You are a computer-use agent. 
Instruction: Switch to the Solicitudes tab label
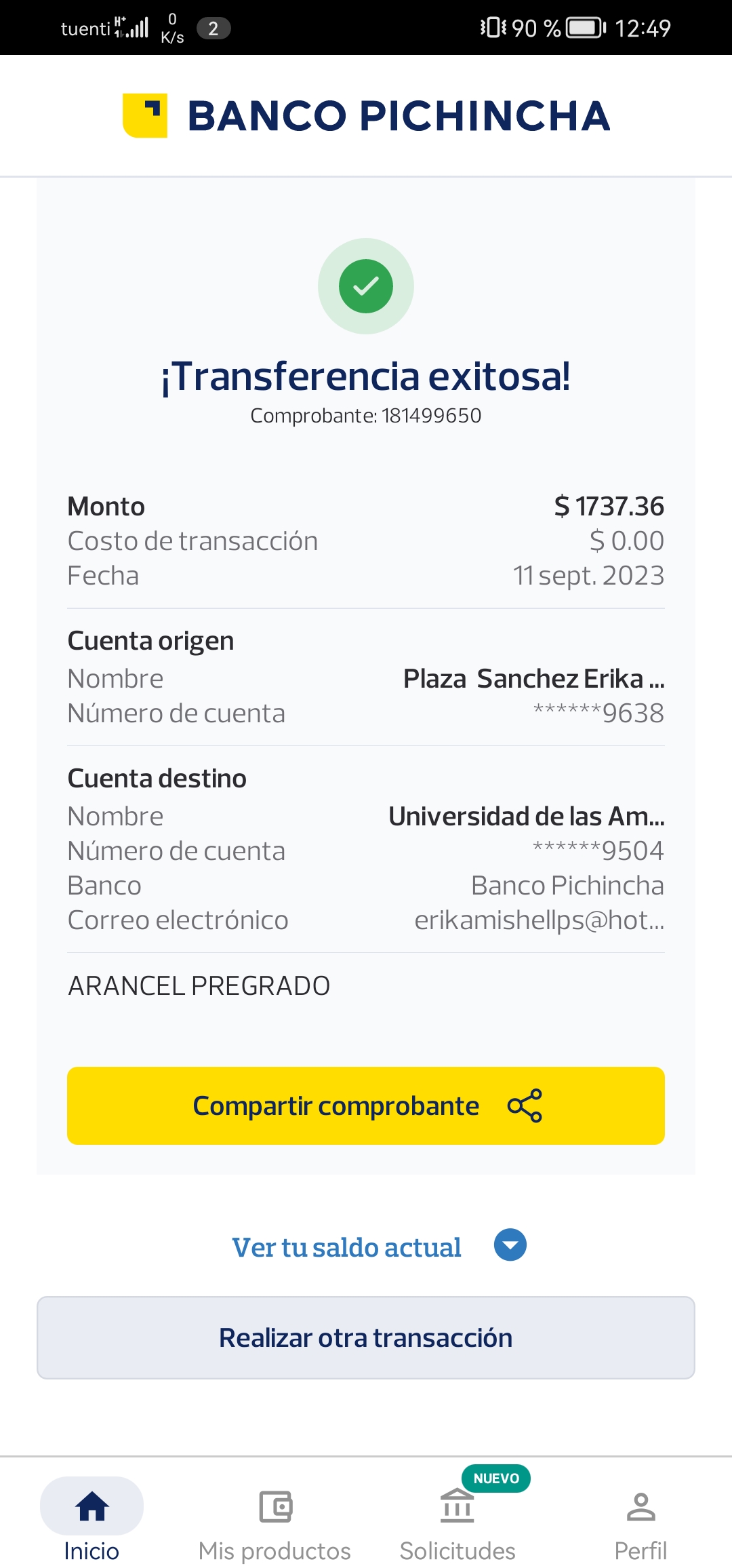[457, 1551]
